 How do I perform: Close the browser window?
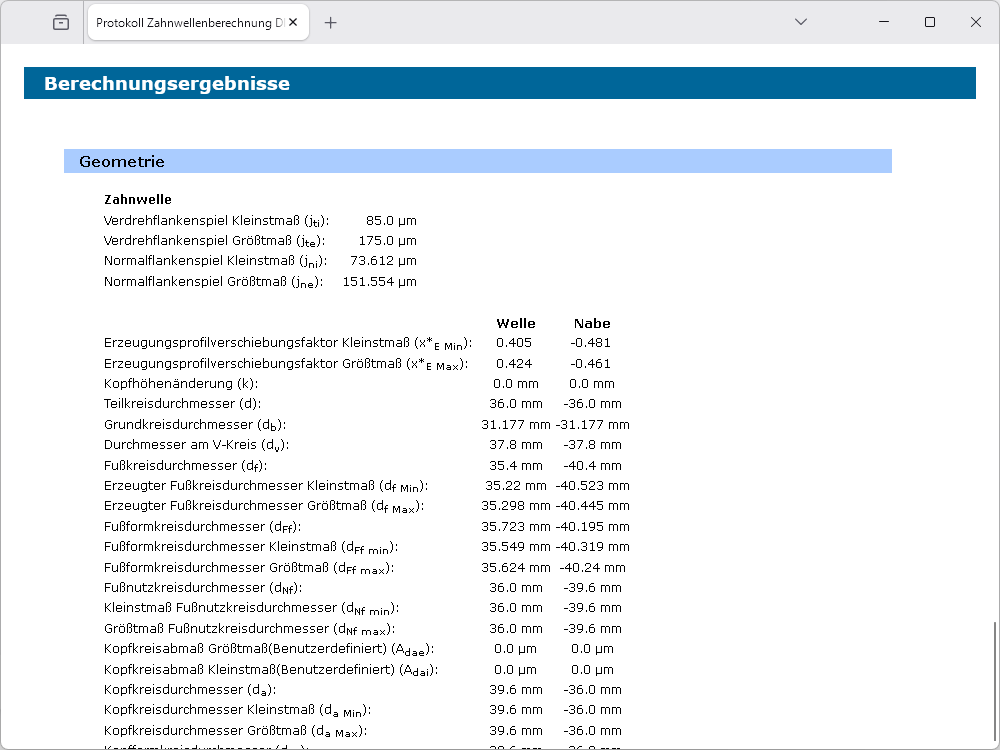point(976,22)
